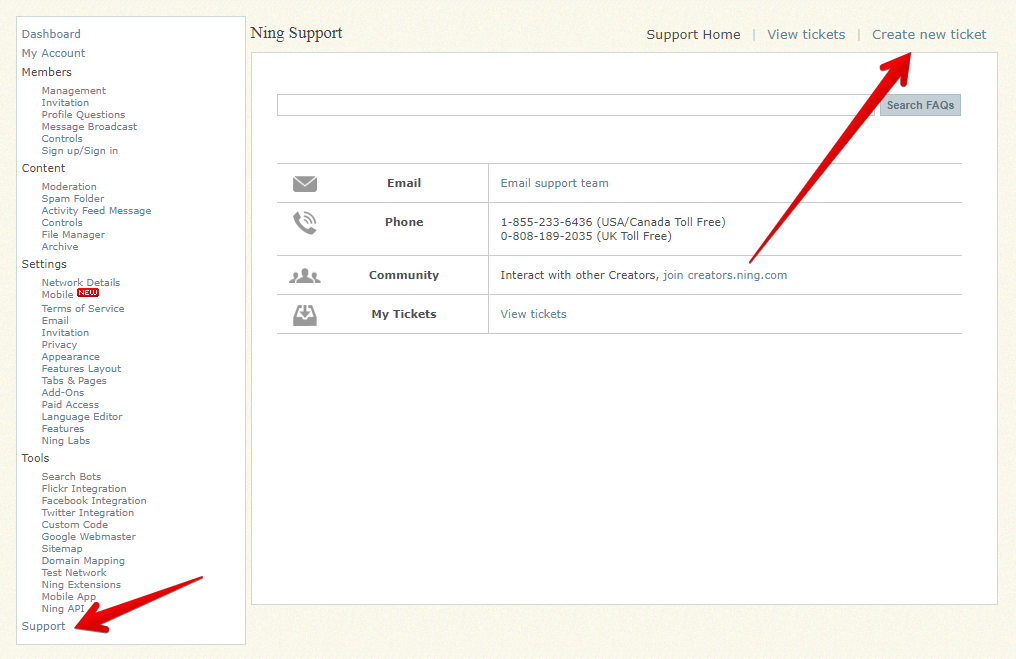Open Email under Settings
1016x659 pixels.
[x=55, y=321]
